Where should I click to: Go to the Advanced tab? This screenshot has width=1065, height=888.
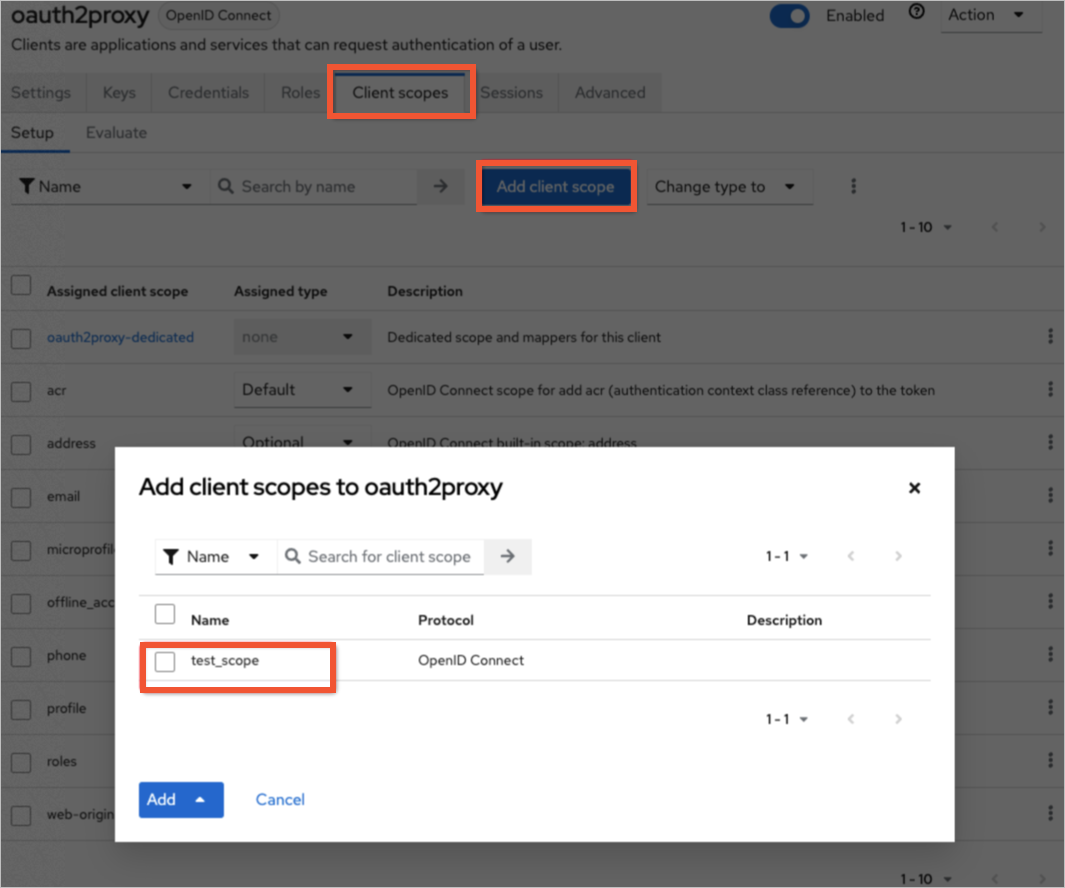click(610, 92)
